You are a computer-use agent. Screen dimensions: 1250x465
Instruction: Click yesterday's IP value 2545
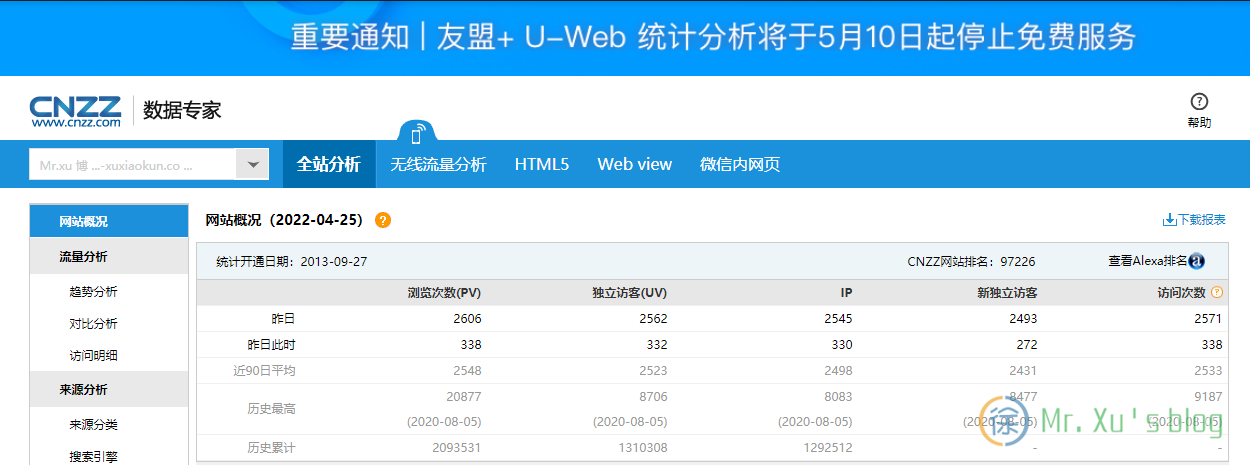tap(838, 318)
